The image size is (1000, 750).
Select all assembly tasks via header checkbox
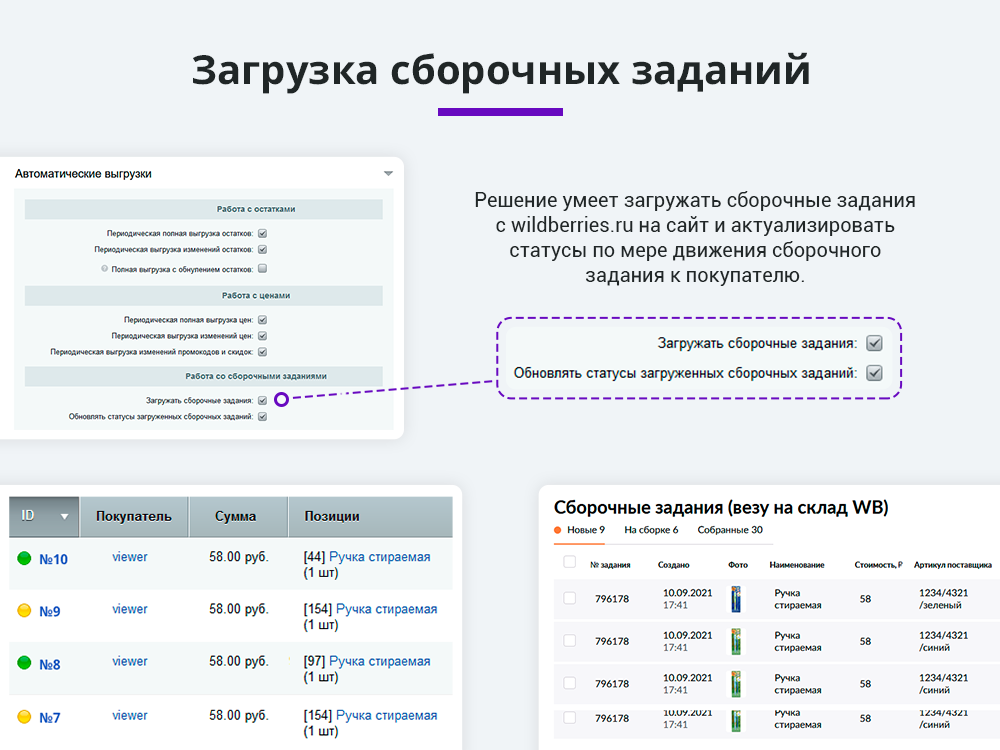click(x=568, y=562)
